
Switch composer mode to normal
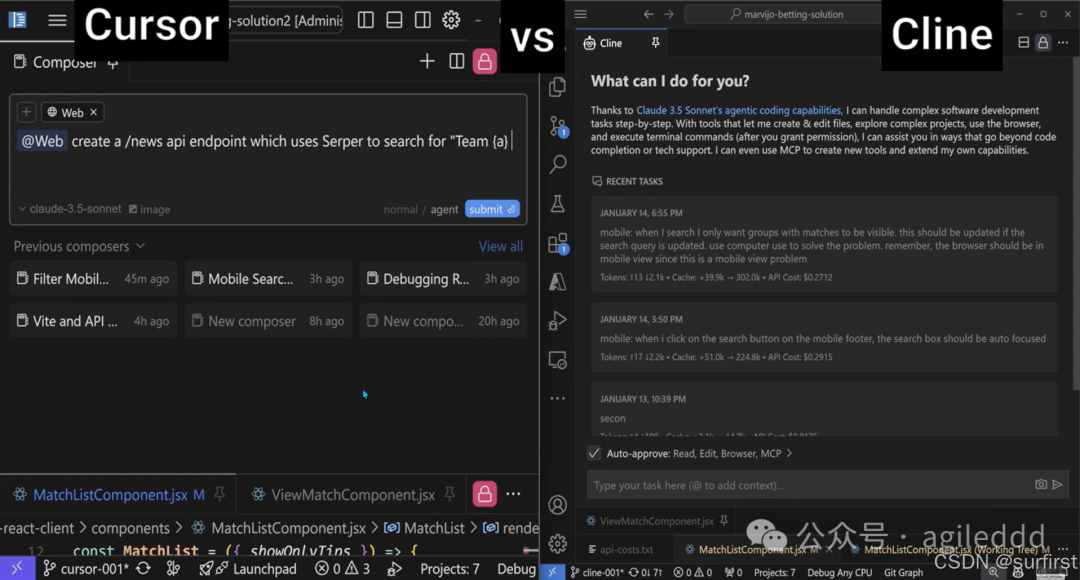(400, 209)
